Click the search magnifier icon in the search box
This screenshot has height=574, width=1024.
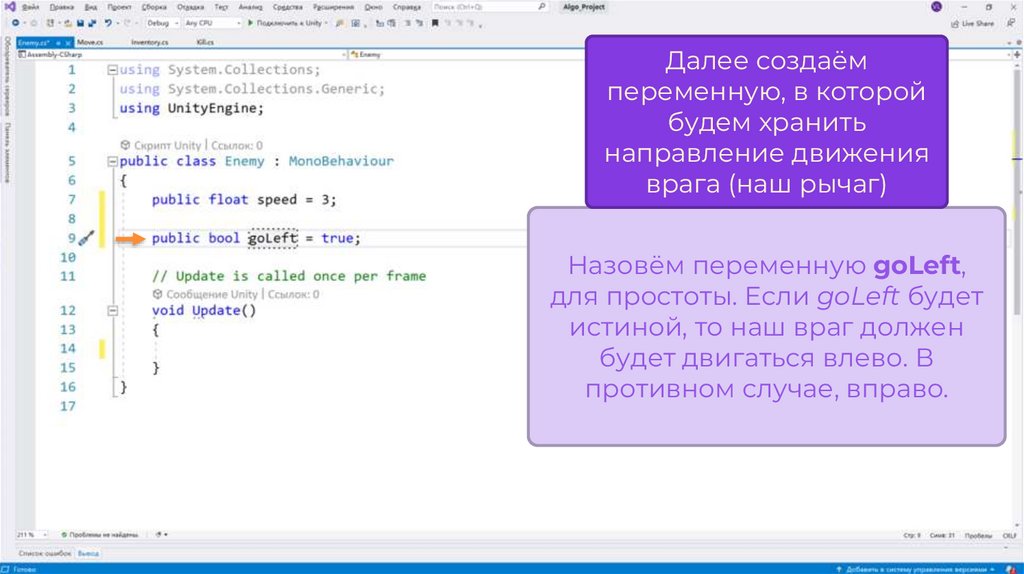[x=541, y=7]
